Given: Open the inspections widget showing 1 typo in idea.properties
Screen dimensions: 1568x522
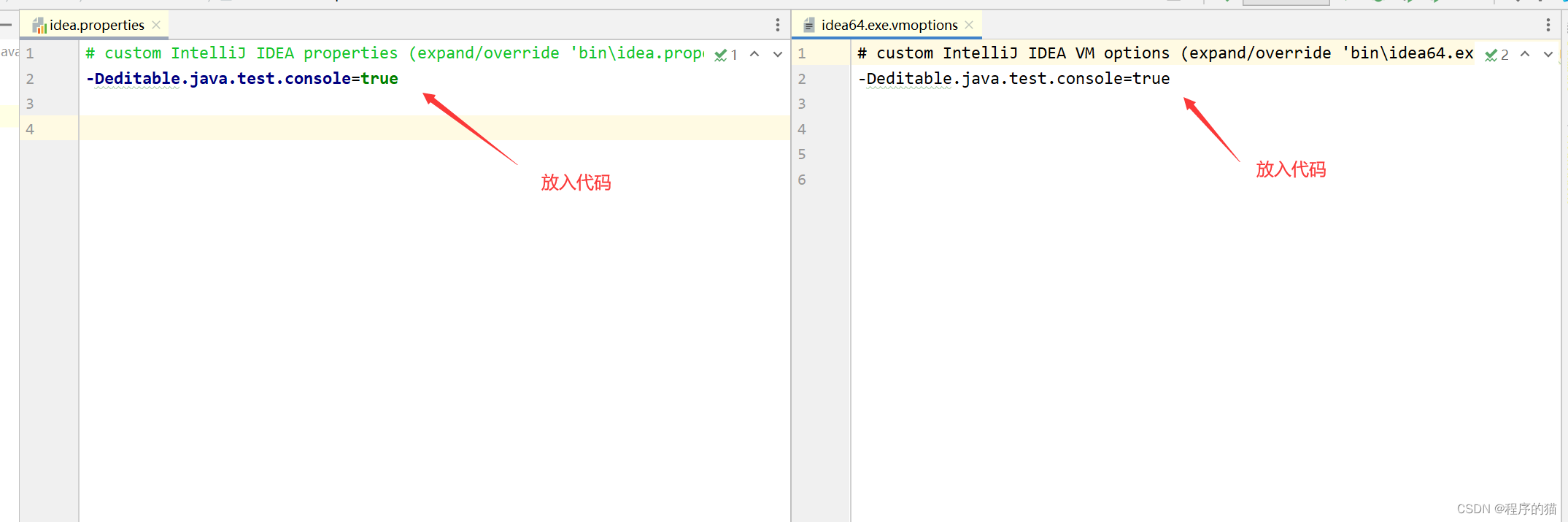Looking at the screenshot, I should click(x=726, y=55).
